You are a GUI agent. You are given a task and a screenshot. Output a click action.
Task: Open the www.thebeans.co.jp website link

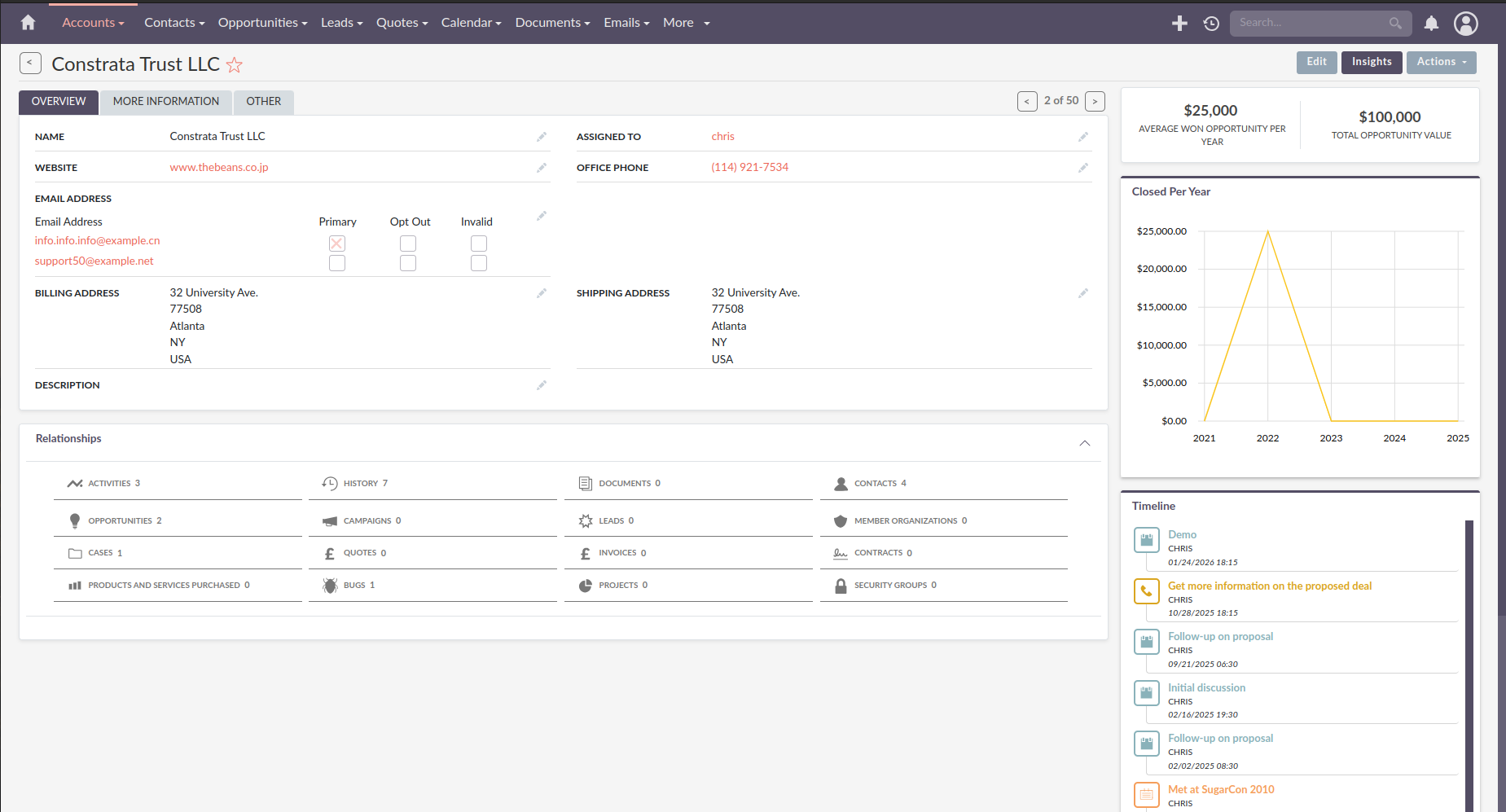click(x=219, y=167)
